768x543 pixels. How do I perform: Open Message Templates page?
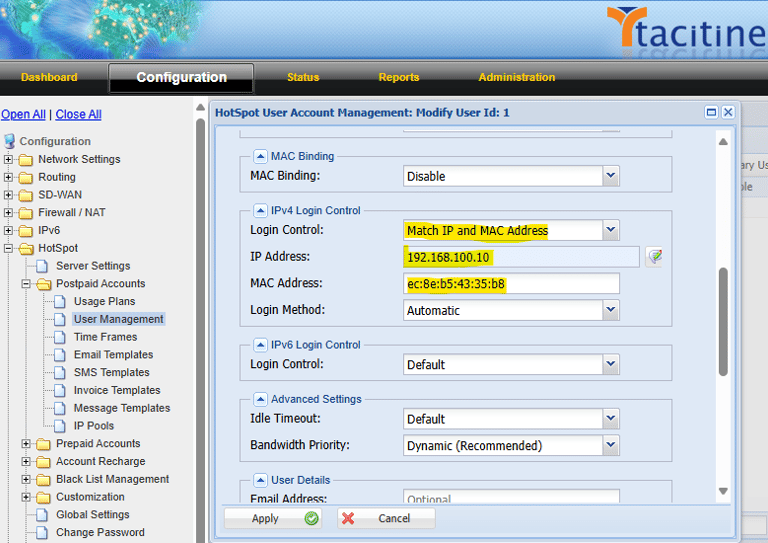pos(122,408)
